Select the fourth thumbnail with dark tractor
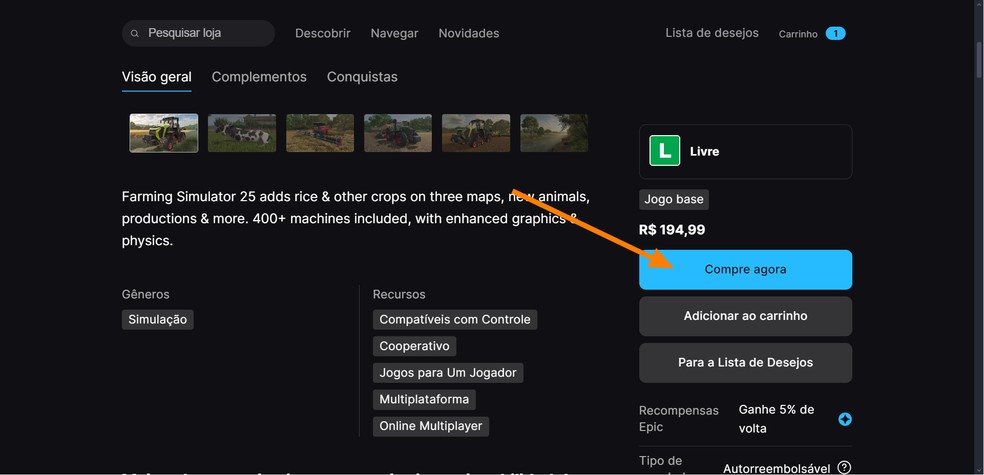The width and height of the screenshot is (984, 475). point(398,133)
